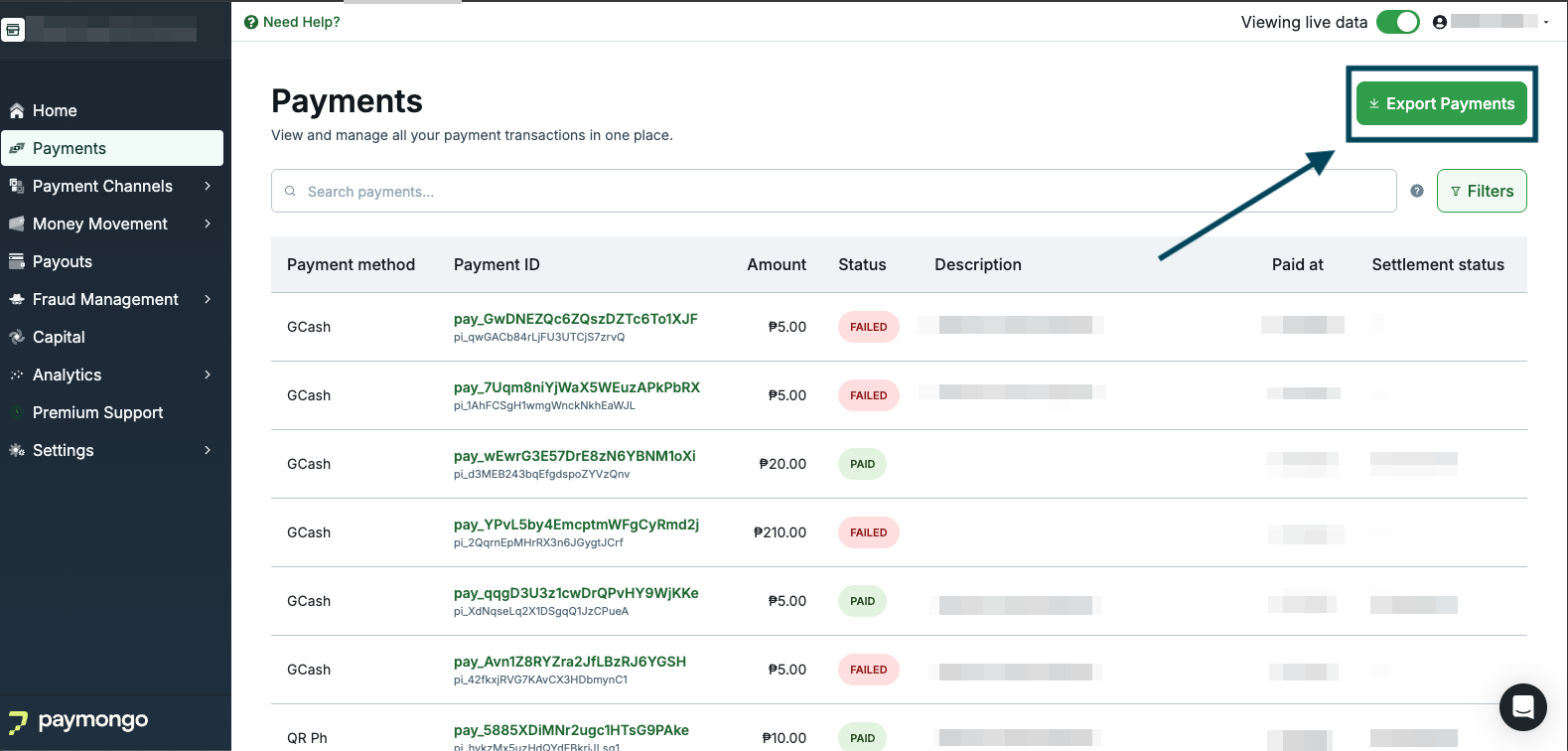Open the Filters button
This screenshot has height=751, width=1568.
(x=1482, y=191)
